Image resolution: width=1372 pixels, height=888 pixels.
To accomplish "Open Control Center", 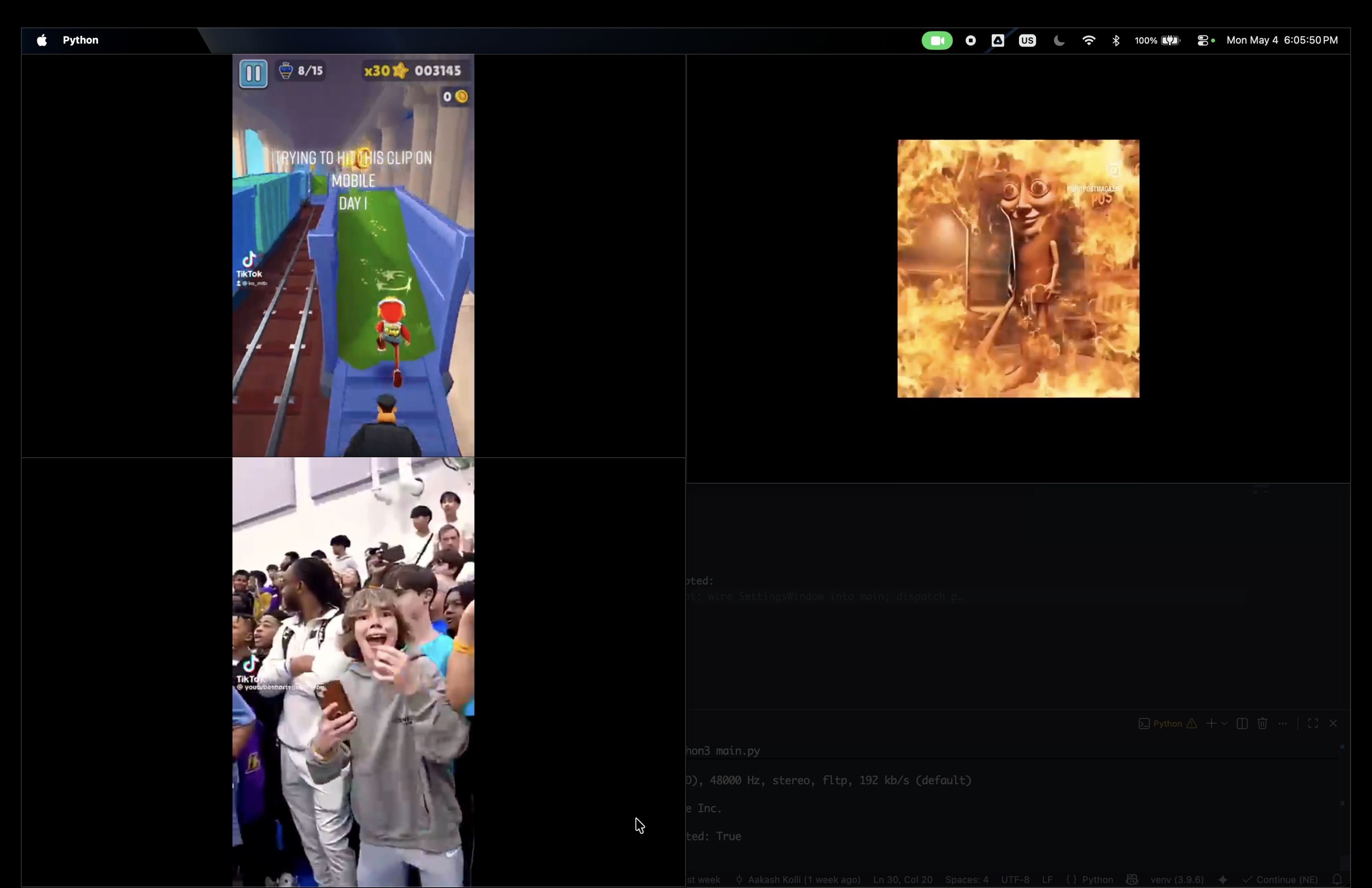I will (1203, 41).
